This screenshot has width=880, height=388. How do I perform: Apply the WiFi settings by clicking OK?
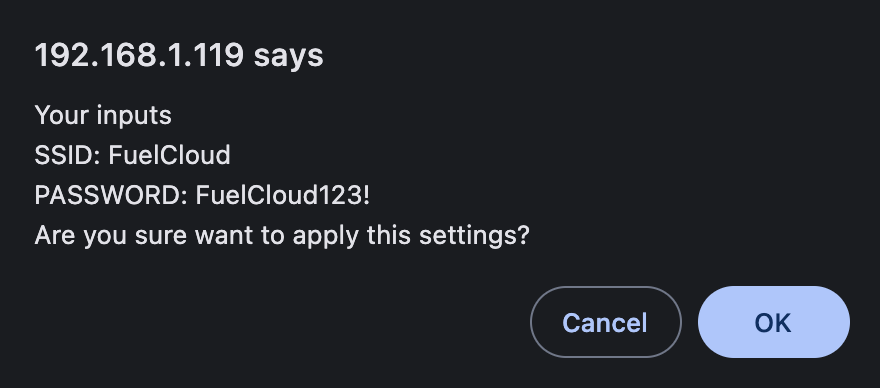pos(773,322)
